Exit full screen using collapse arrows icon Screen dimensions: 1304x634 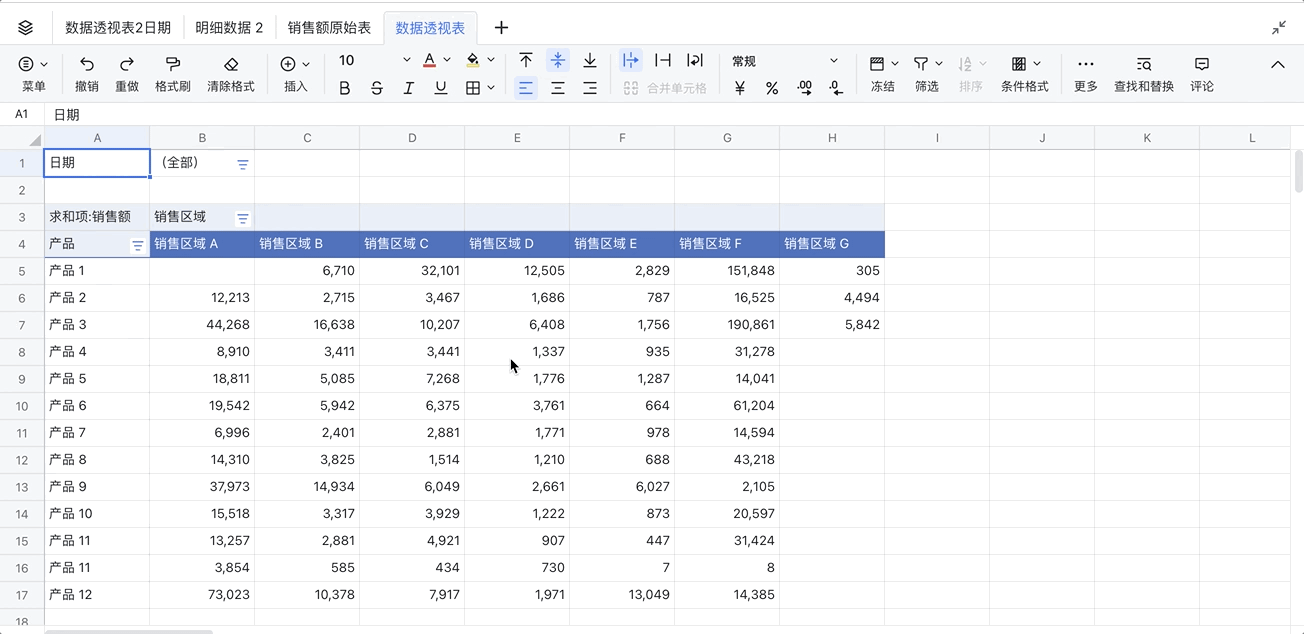point(1279,28)
